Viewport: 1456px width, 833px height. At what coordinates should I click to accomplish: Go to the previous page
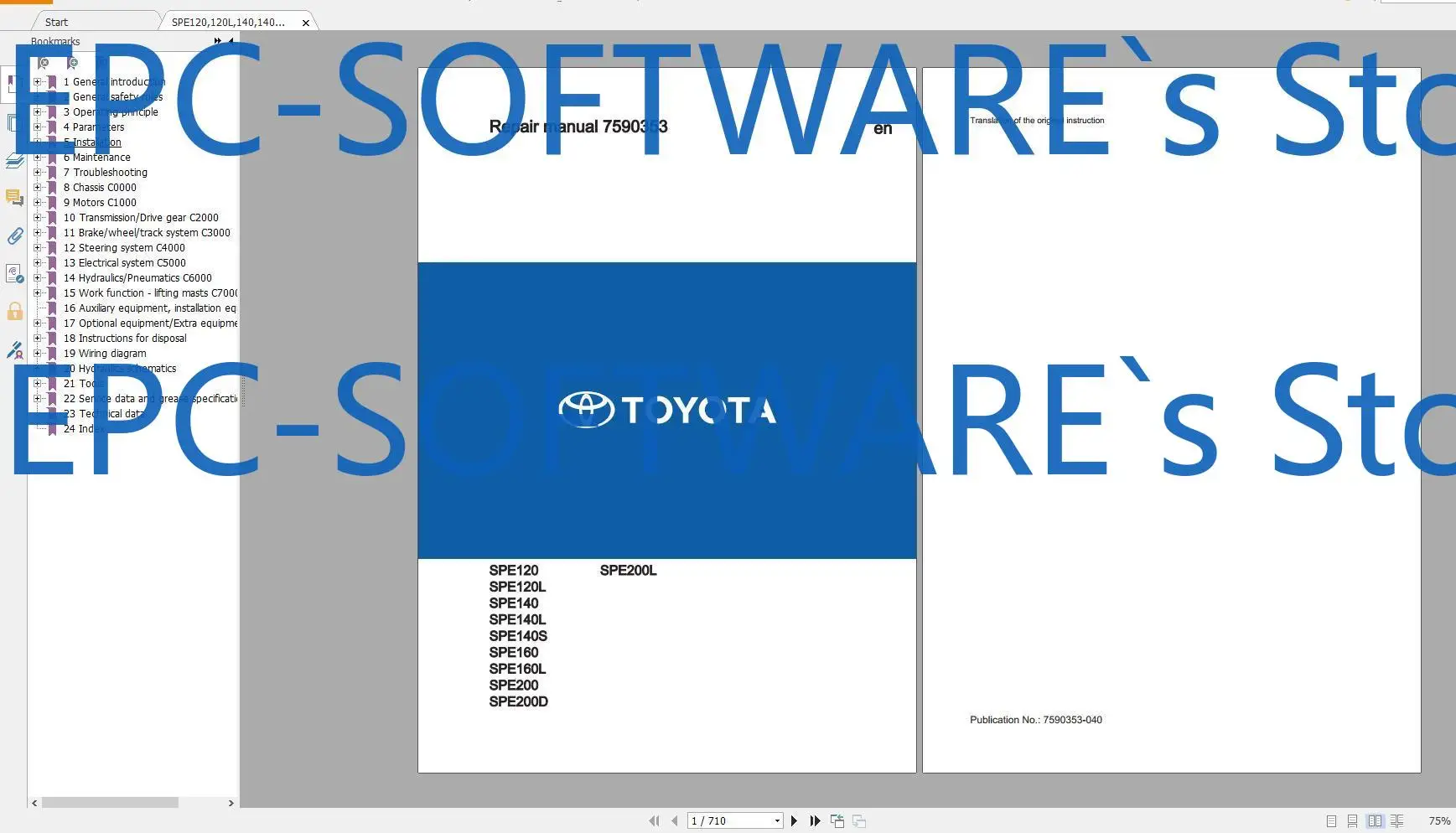[x=674, y=821]
